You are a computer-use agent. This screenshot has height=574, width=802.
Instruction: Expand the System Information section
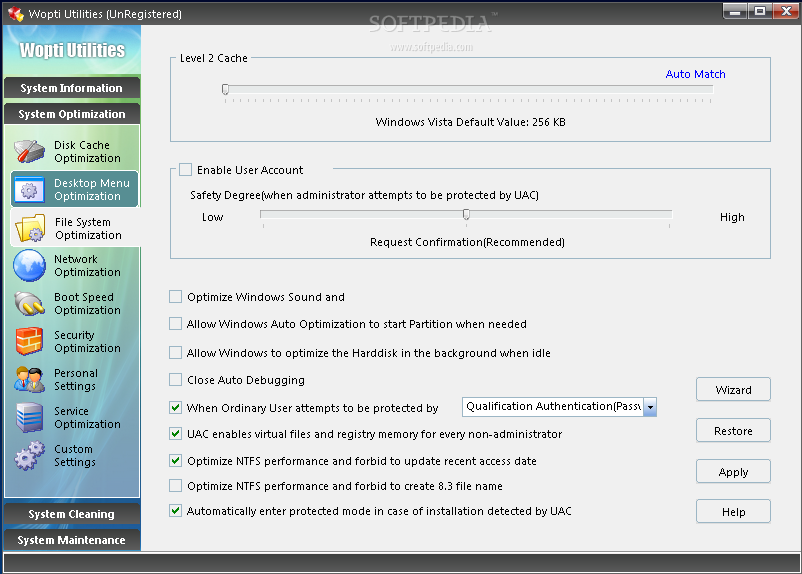point(72,88)
